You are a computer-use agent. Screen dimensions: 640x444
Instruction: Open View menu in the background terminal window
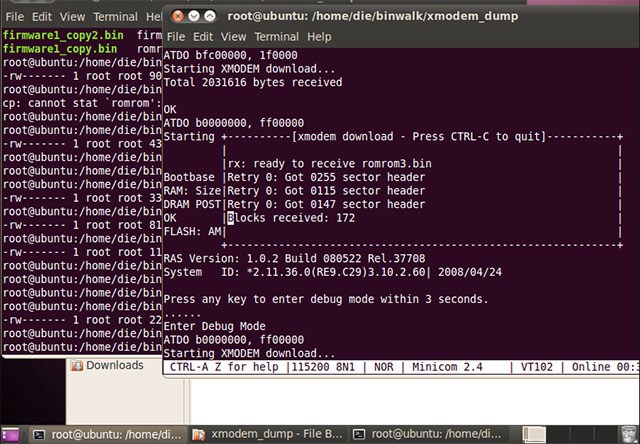click(x=72, y=17)
